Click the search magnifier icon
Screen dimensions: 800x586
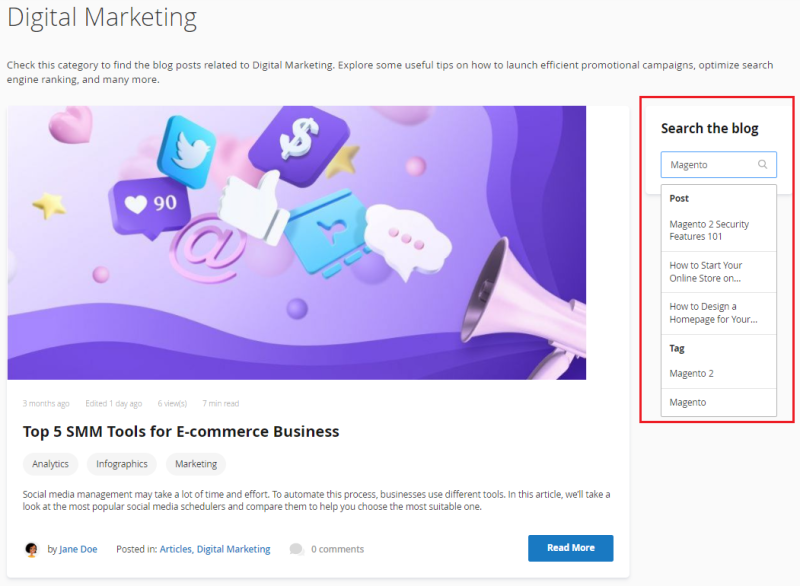763,165
